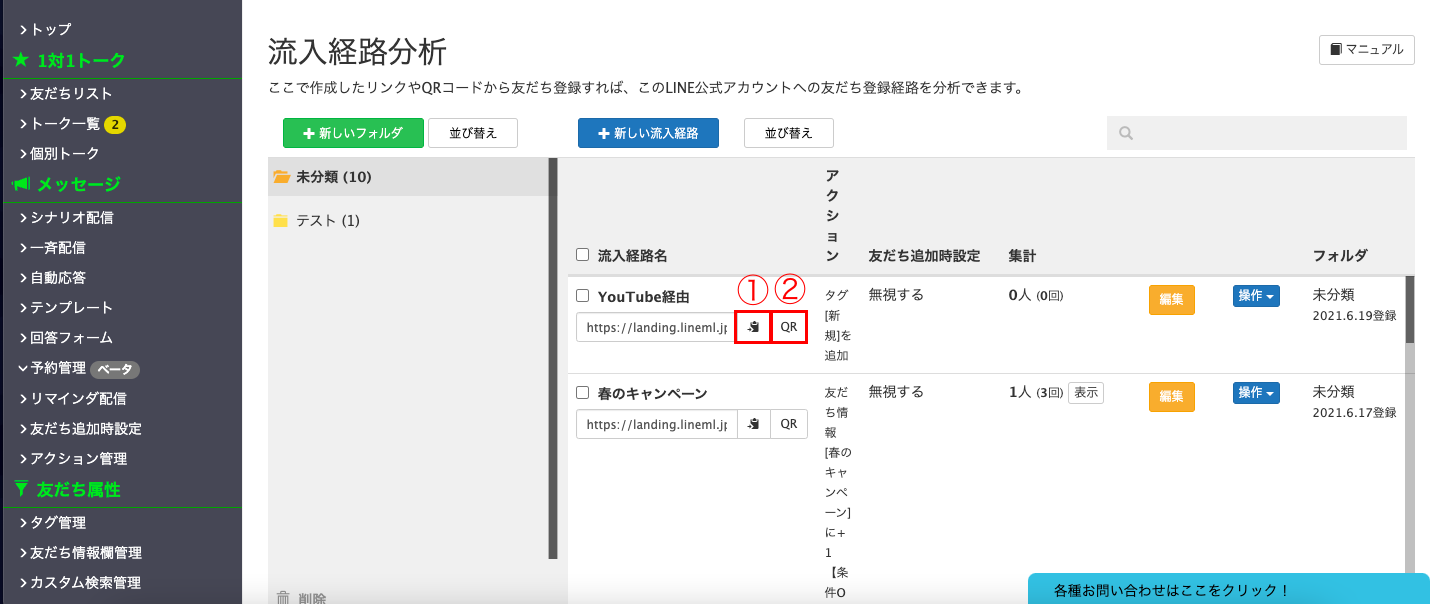The height and width of the screenshot is (604, 1439).
Task: Check the YouTube経由 row checkbox
Action: [583, 296]
